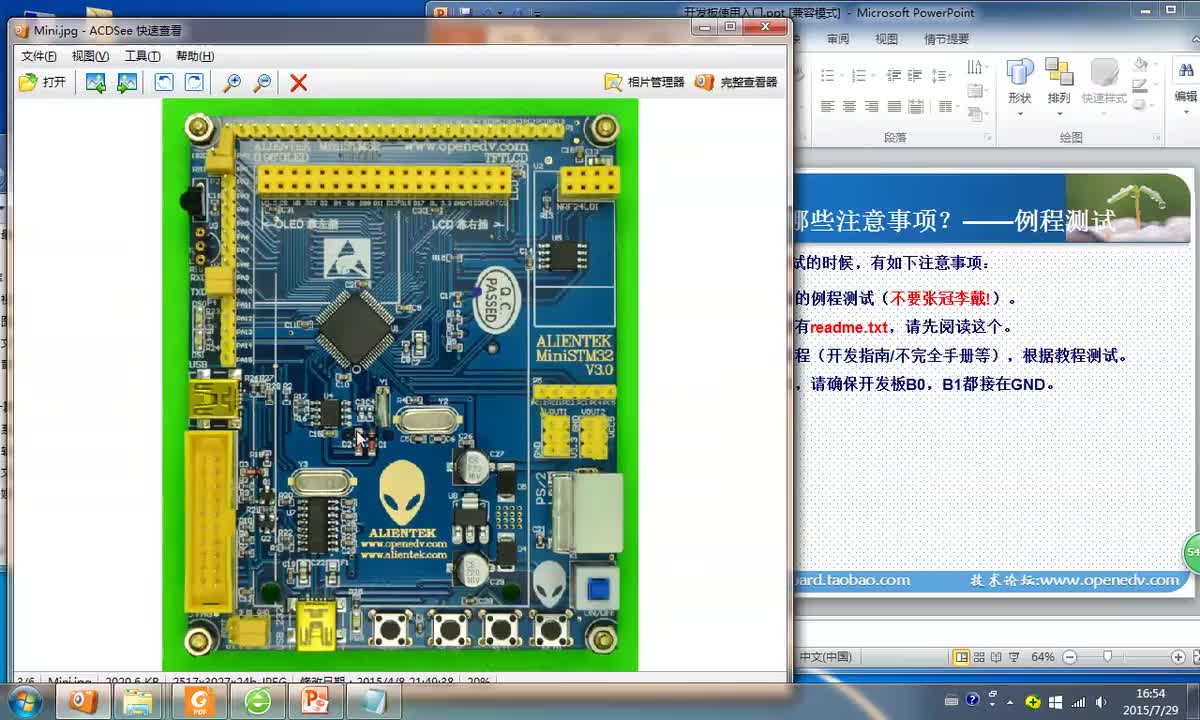Align text left in PowerPoint
This screenshot has width=1200, height=720.
[x=828, y=106]
